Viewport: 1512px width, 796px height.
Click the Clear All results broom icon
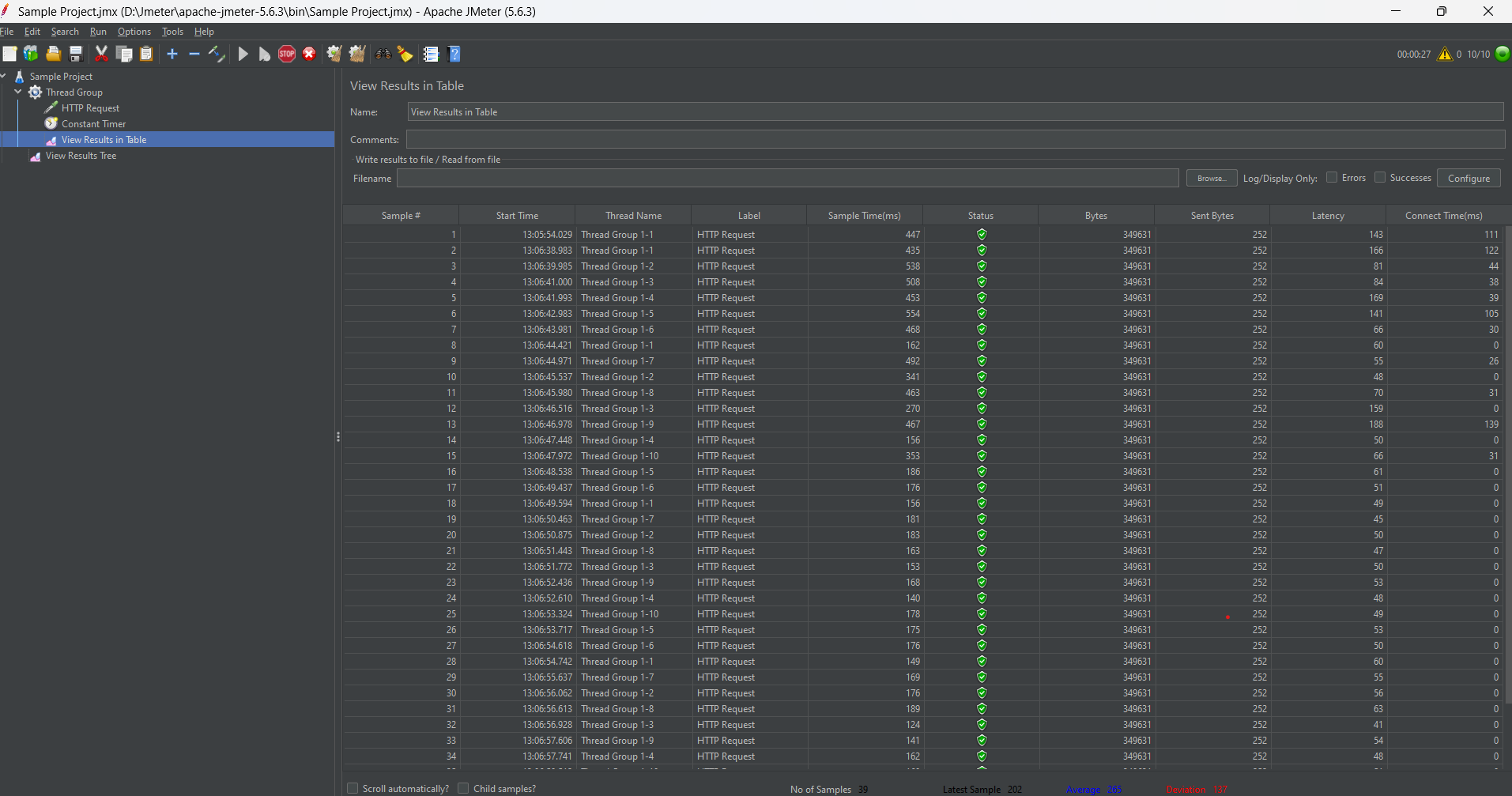pos(357,54)
